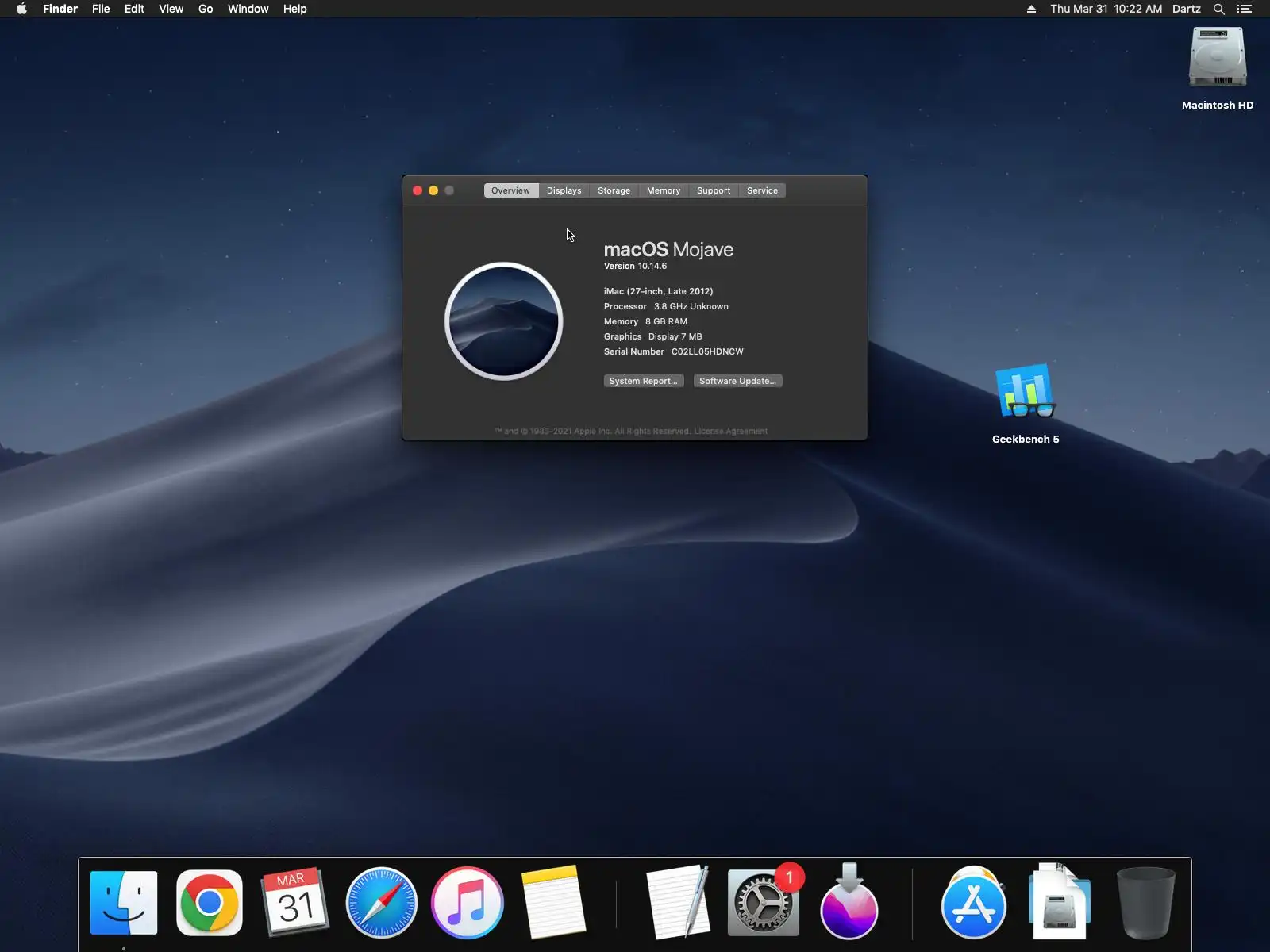
Task: Select the Macintosh HD desktop icon
Action: [1218, 69]
